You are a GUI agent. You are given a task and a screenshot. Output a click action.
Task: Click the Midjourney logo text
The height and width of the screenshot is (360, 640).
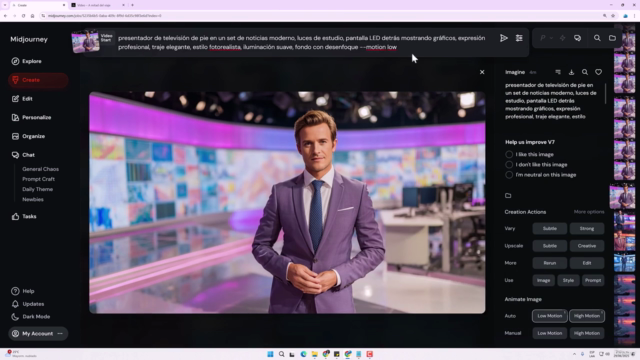pos(29,40)
